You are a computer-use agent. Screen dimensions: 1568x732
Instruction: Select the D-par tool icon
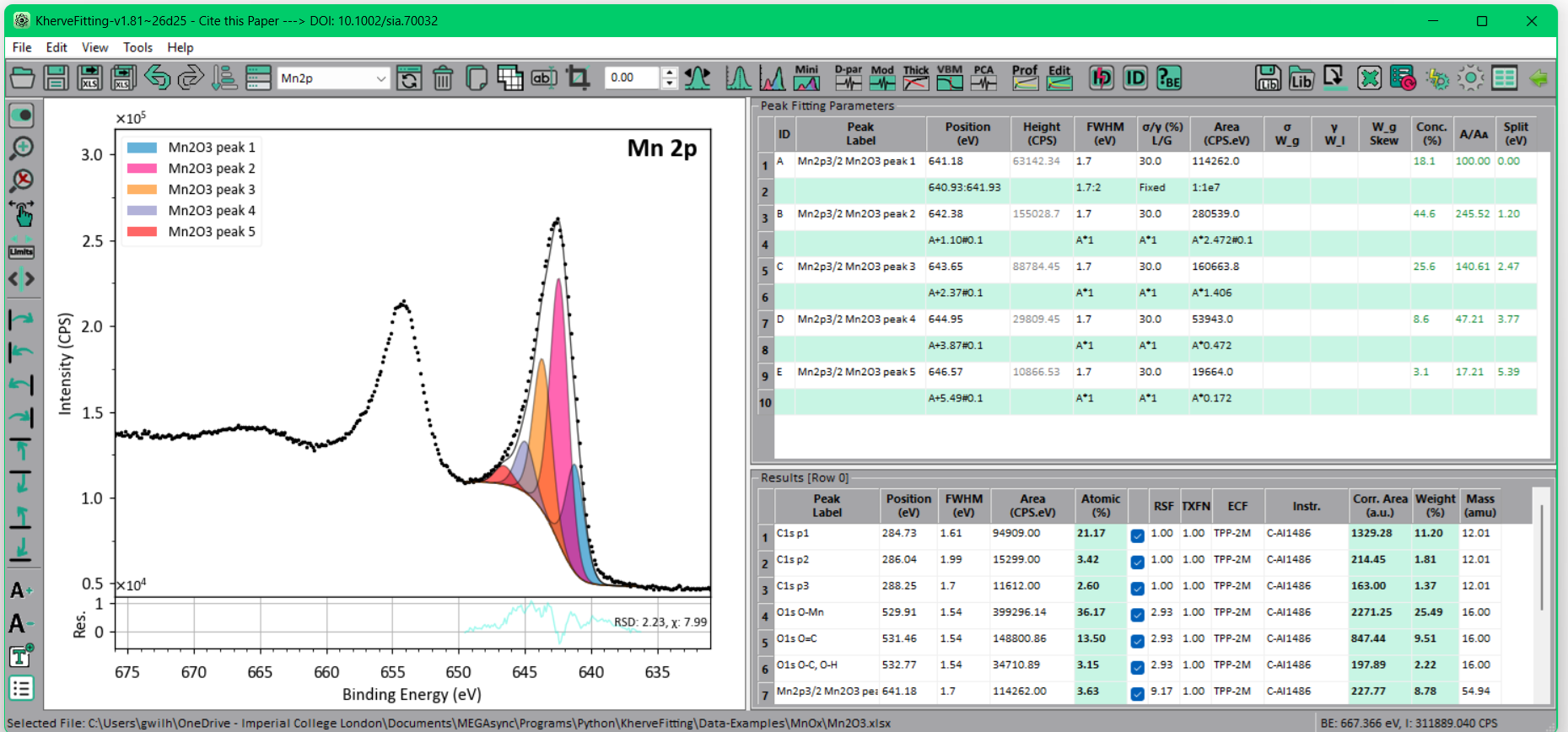(x=849, y=78)
